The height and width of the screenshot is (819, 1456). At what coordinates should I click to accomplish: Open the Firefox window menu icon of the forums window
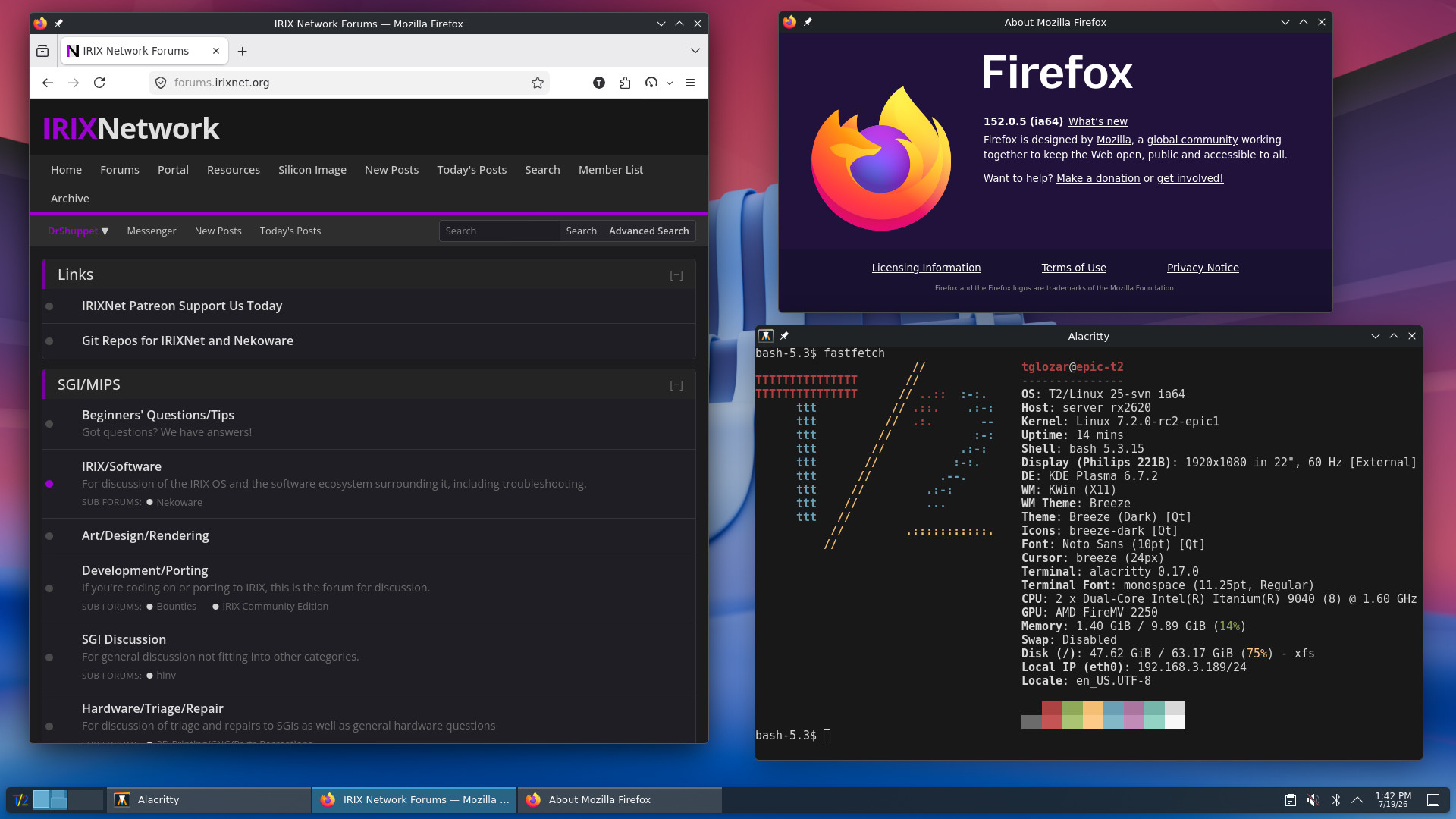point(40,24)
